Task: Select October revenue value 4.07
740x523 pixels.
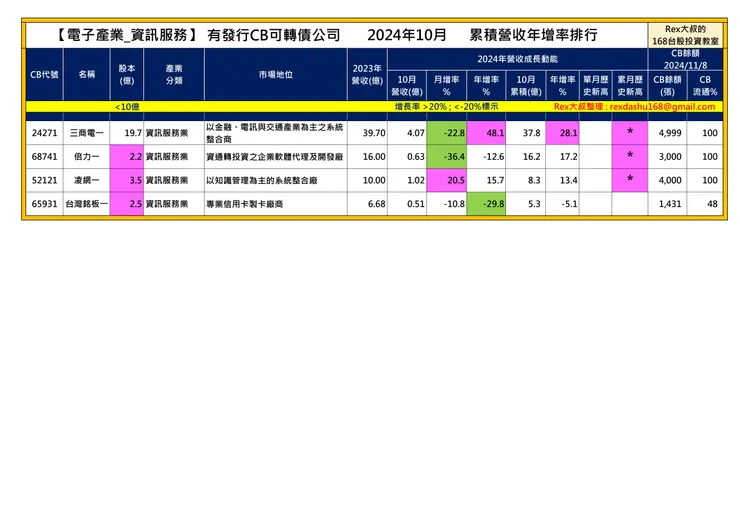Action: (x=416, y=133)
